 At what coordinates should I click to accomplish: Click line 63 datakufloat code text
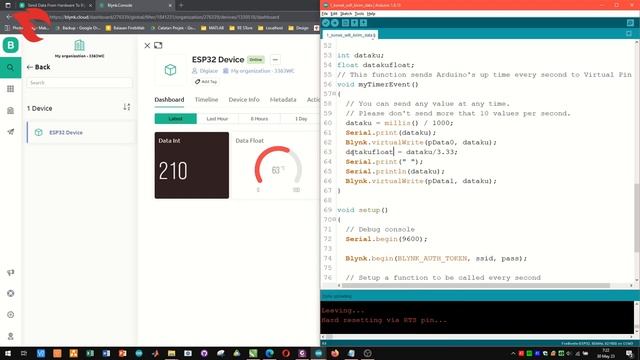click(x=369, y=152)
